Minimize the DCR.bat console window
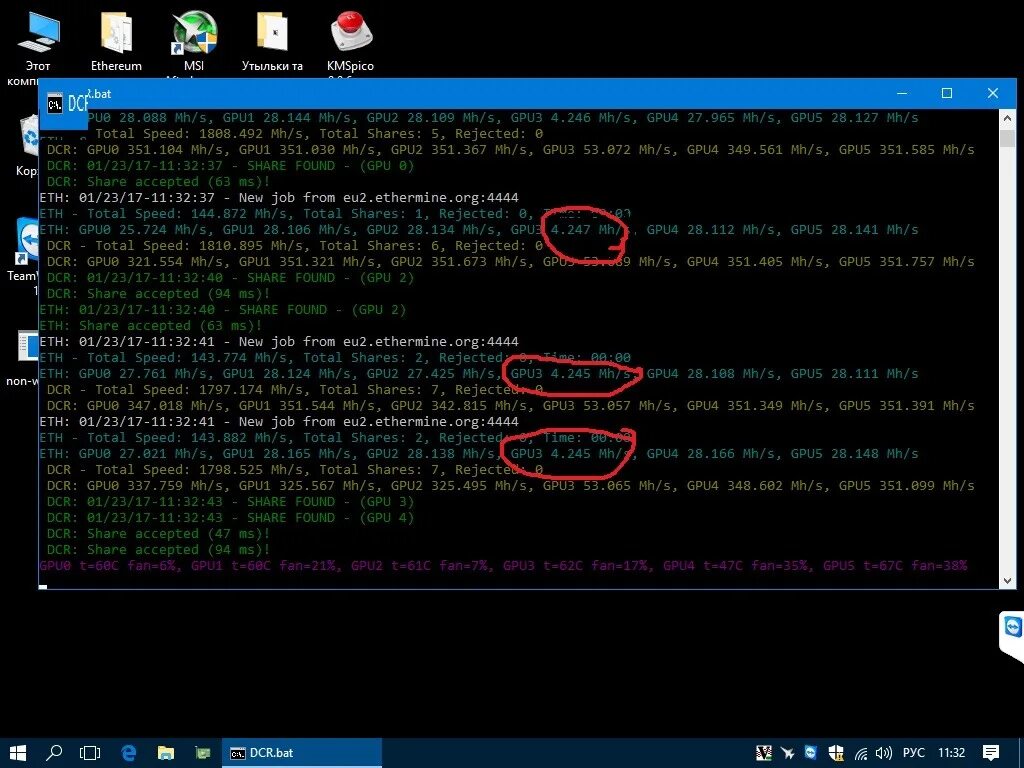 [x=902, y=93]
